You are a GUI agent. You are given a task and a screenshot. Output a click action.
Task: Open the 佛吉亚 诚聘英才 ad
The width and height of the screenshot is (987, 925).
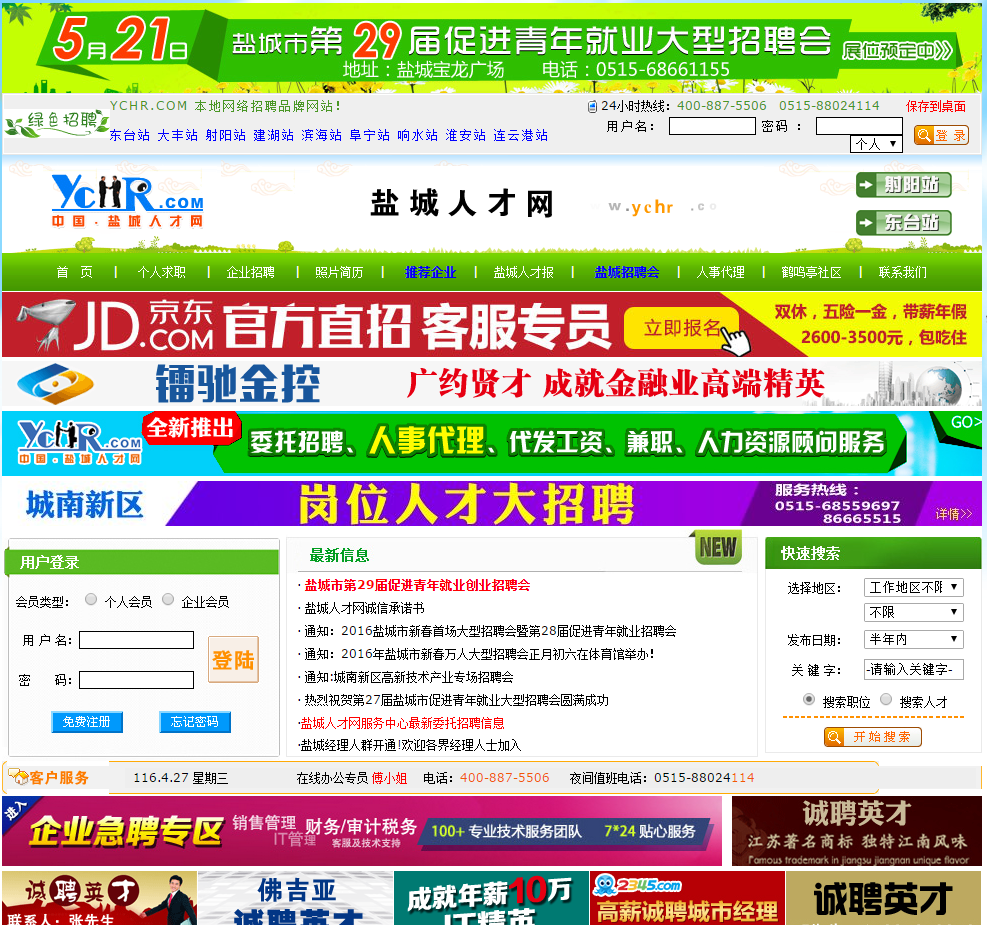(x=295, y=898)
